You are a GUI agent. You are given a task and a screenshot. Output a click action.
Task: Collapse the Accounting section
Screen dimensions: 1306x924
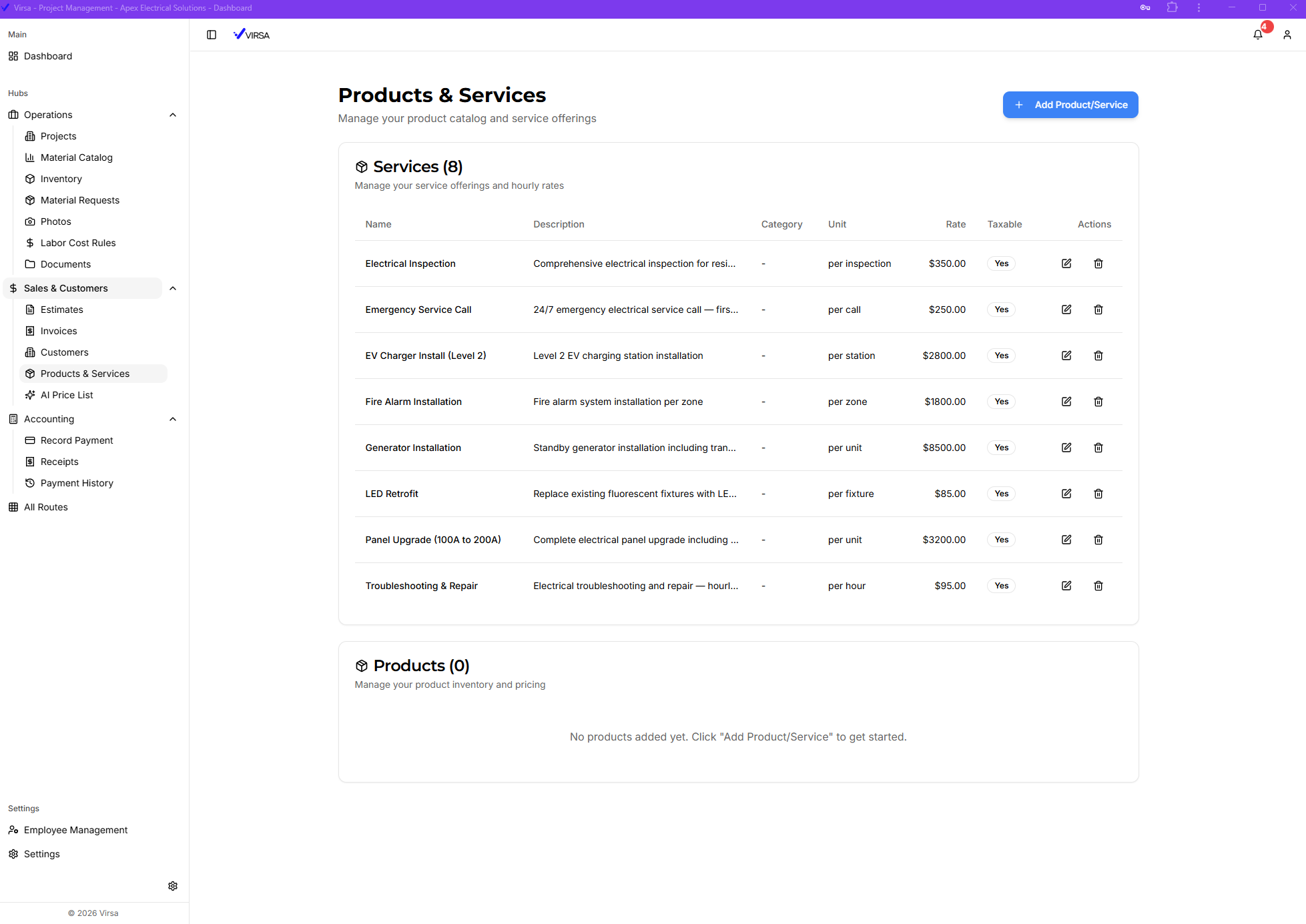[x=173, y=419]
